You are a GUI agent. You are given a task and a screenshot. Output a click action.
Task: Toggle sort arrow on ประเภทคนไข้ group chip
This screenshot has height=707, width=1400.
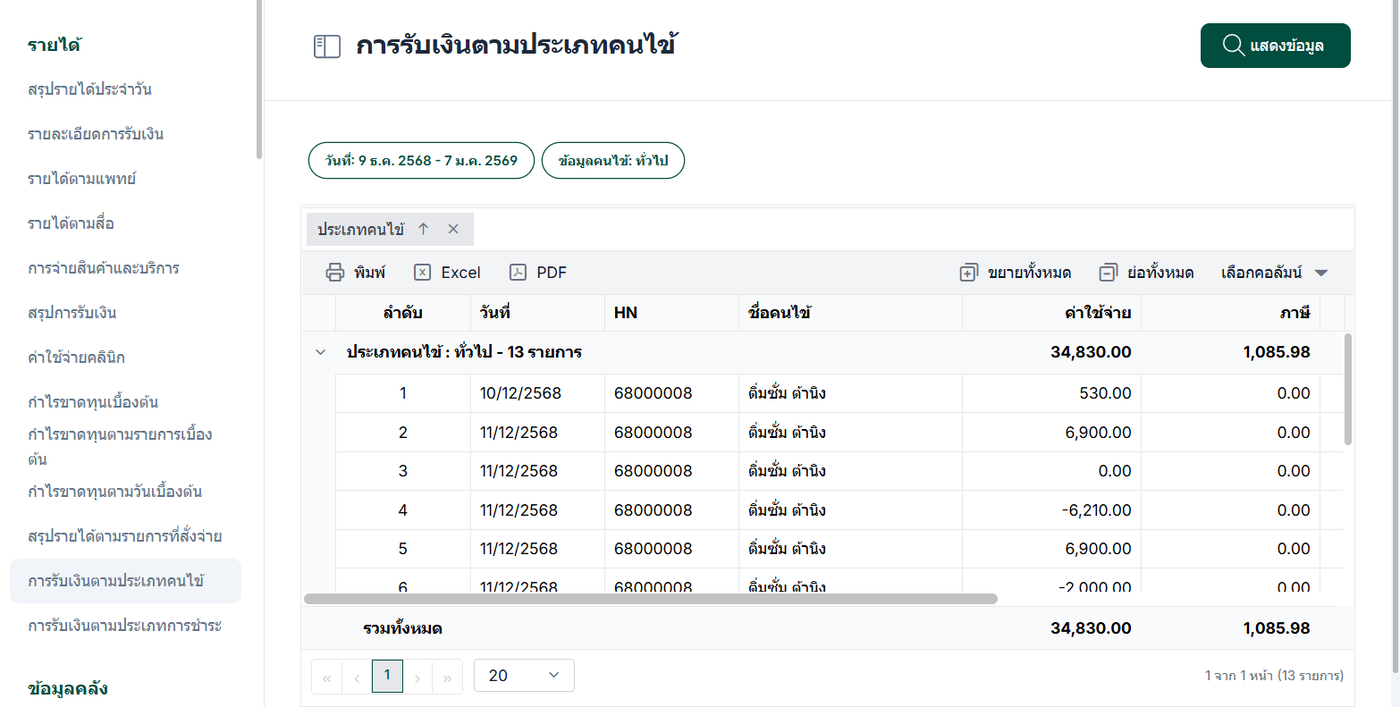coord(423,229)
